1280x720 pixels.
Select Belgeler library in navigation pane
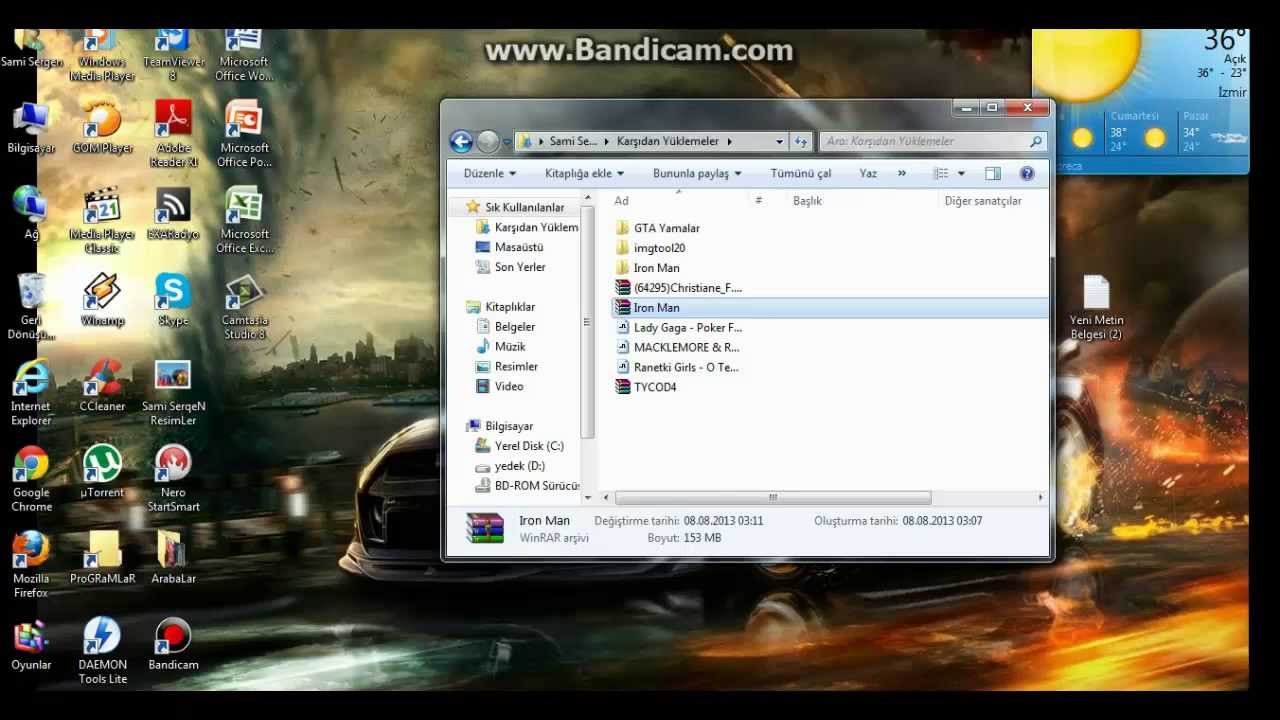[514, 327]
